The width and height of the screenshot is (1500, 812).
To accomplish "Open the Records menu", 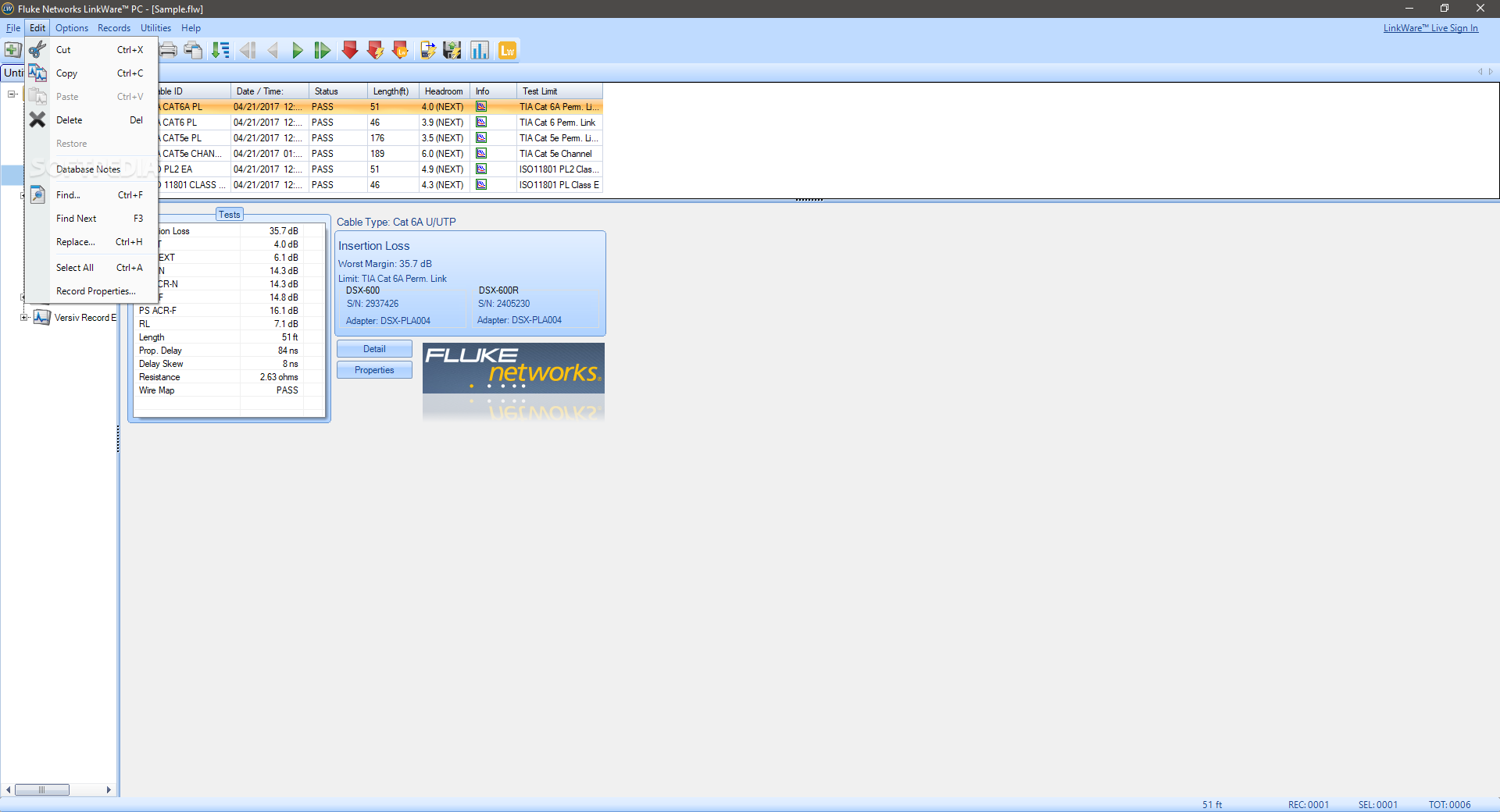I will 114,28.
